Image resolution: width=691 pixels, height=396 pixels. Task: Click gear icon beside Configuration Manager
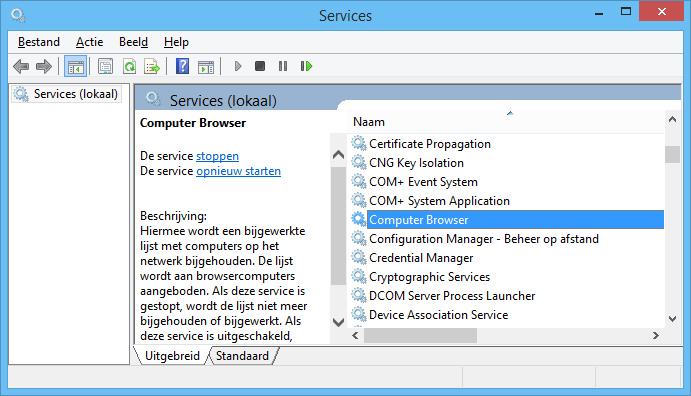[359, 238]
